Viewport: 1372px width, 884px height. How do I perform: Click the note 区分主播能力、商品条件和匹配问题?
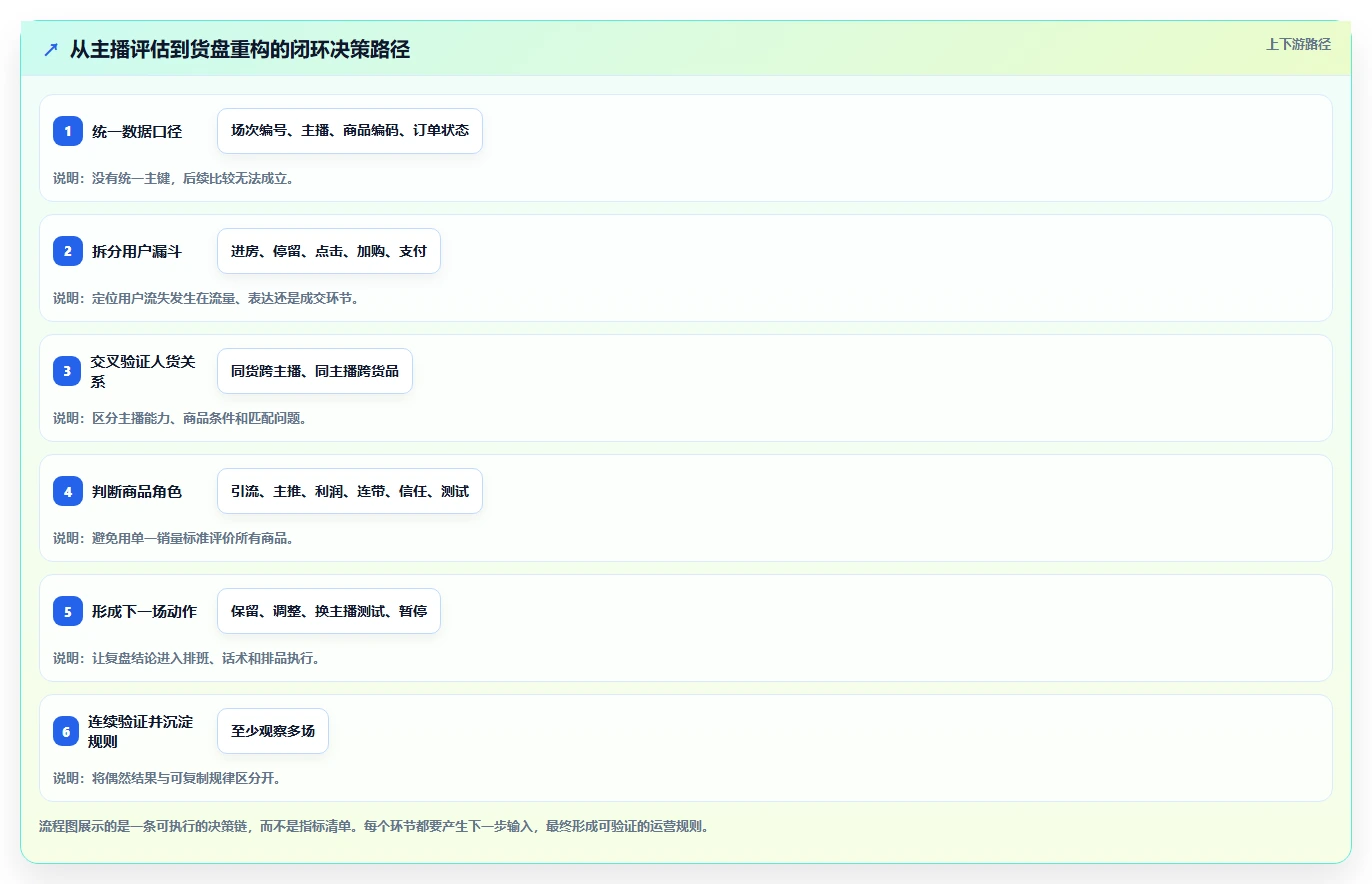[180, 418]
